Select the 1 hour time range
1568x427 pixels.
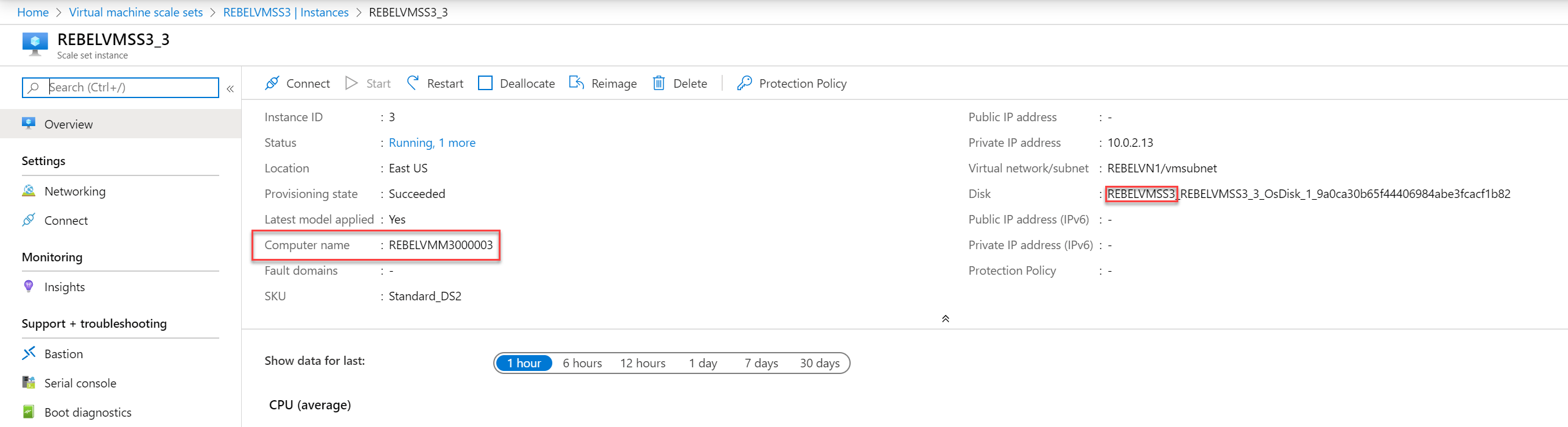pyautogui.click(x=524, y=363)
